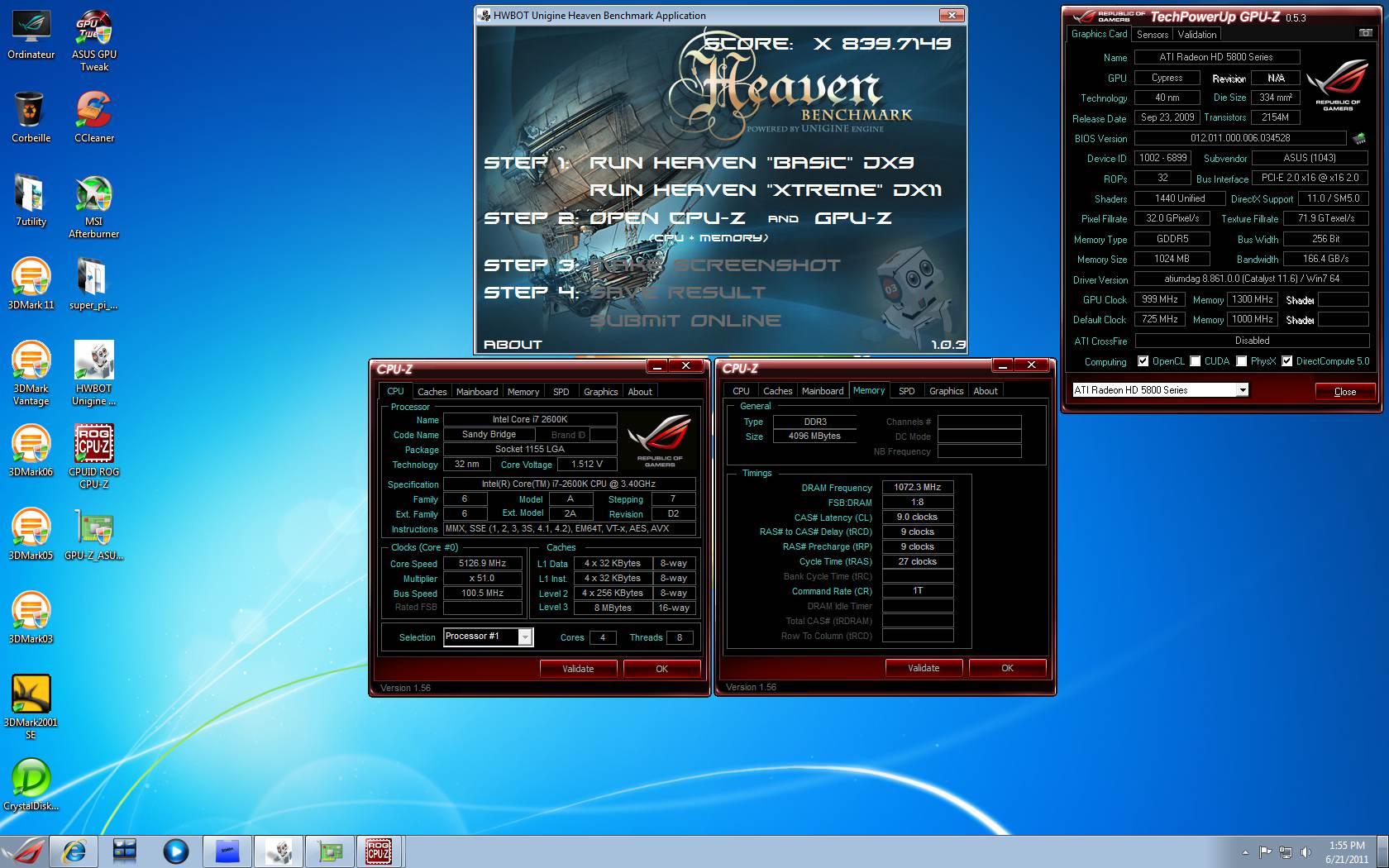The image size is (1389, 868).
Task: Click the GPU-Z screenshot camera icon
Action: pos(1365,33)
